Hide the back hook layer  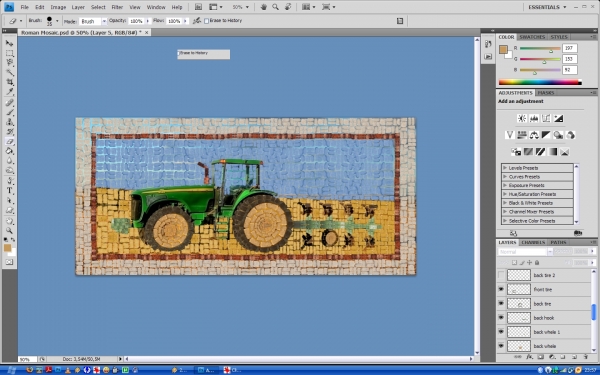click(x=501, y=318)
